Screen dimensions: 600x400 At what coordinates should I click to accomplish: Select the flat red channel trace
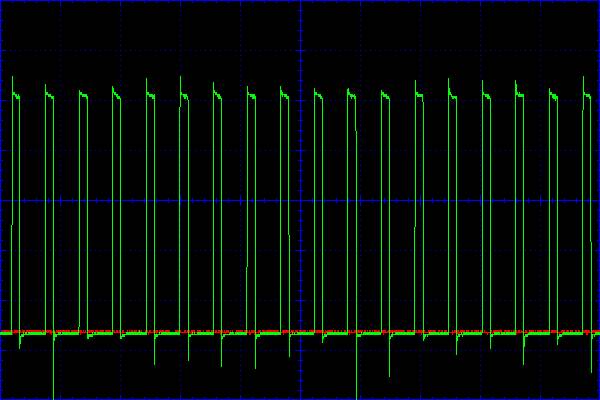(300, 331)
